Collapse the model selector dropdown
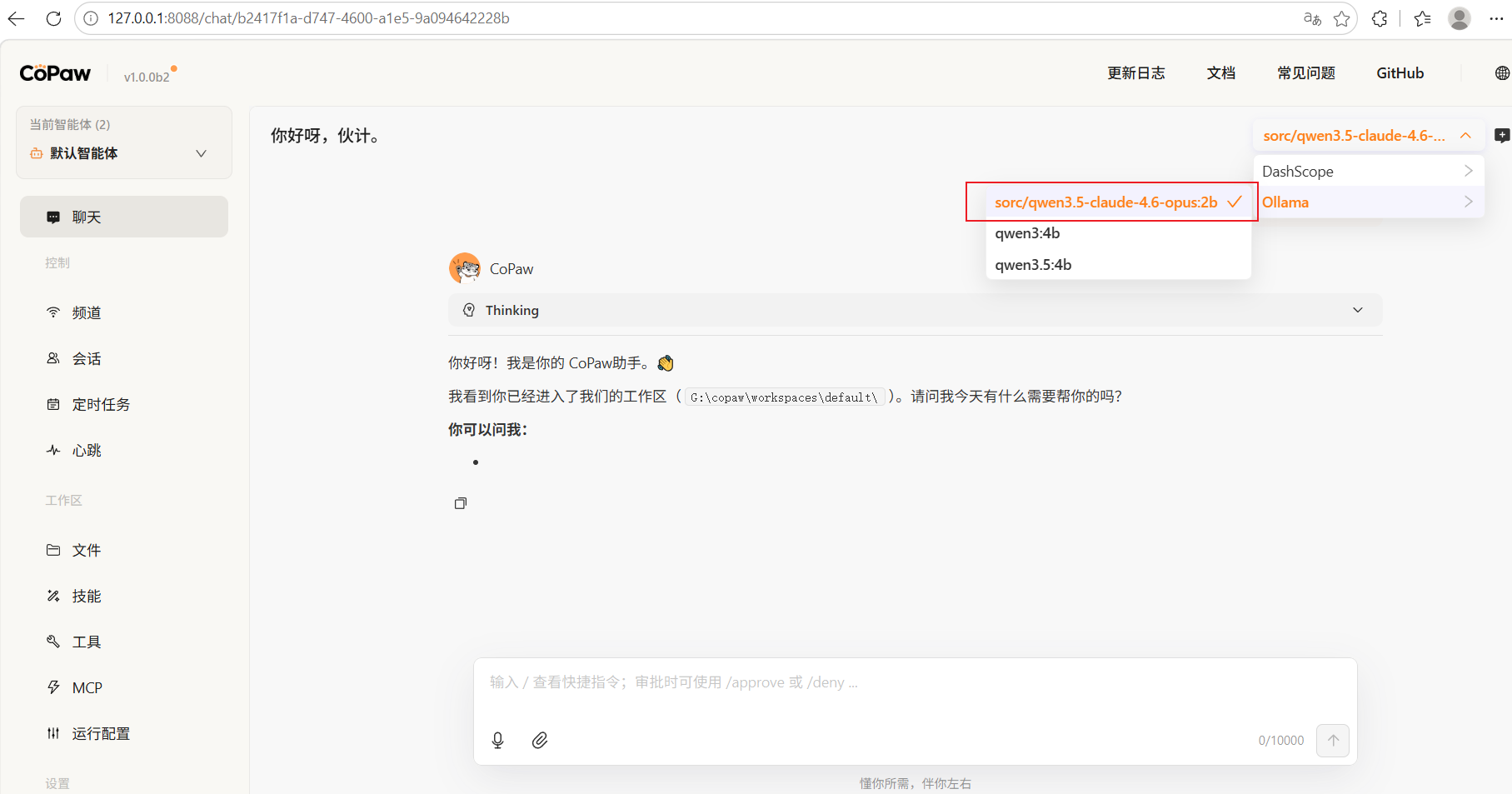Screen dimensions: 1512x794 coord(1368,136)
